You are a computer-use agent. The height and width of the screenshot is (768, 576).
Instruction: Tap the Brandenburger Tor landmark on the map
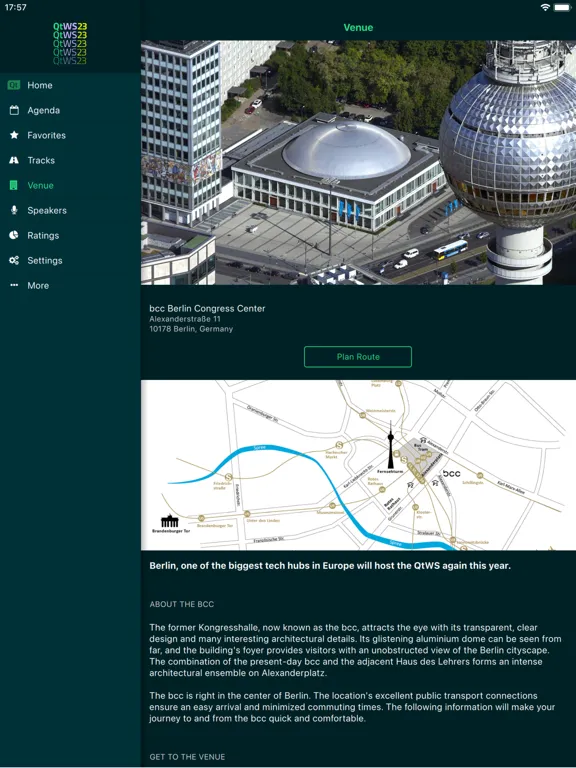coord(170,524)
